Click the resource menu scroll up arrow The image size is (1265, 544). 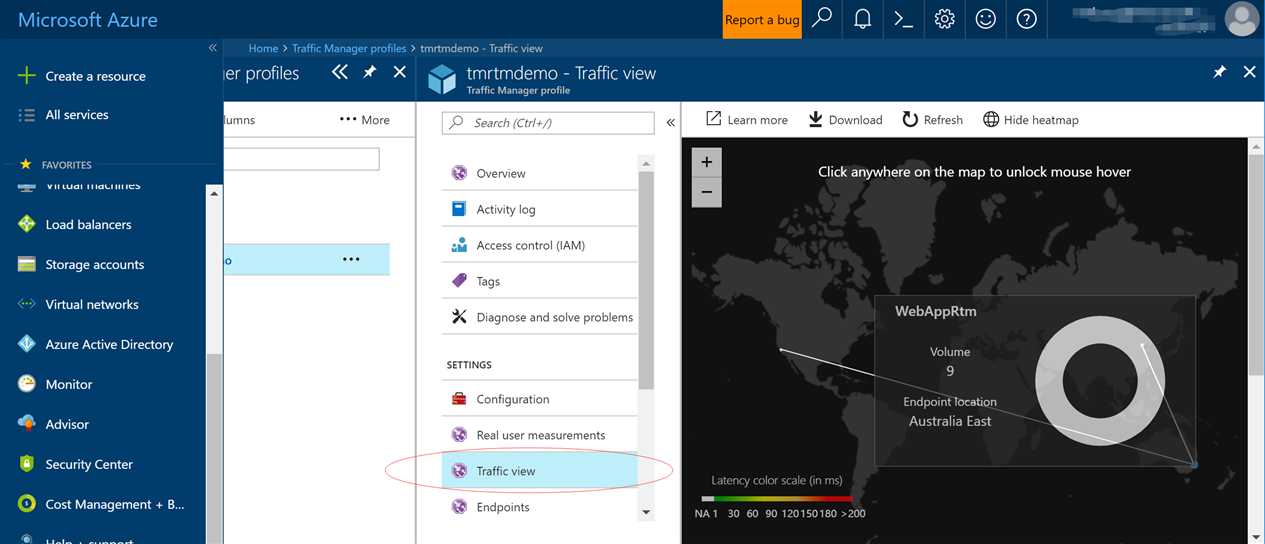click(646, 163)
